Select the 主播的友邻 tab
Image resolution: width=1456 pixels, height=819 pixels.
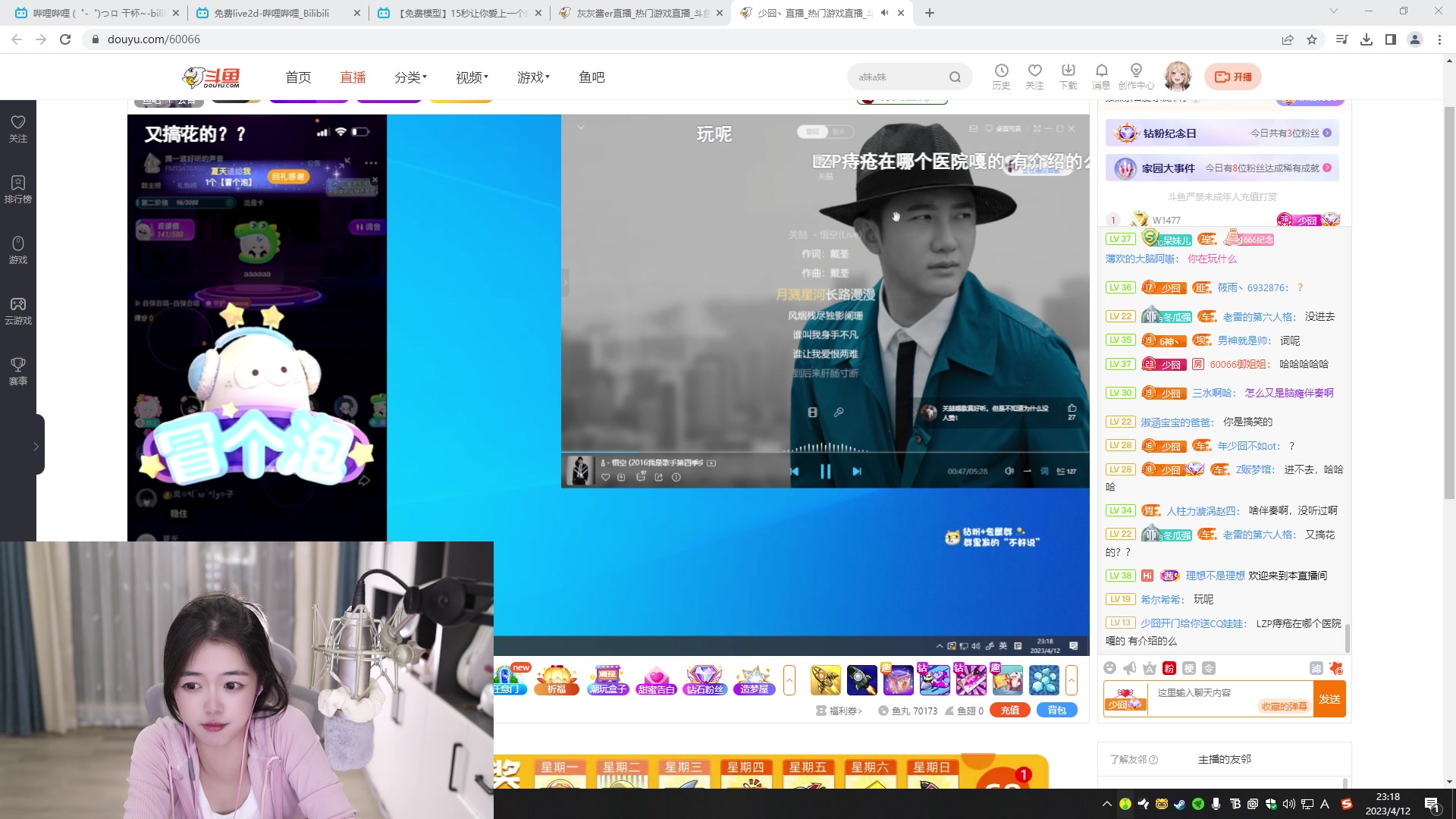pyautogui.click(x=1224, y=759)
